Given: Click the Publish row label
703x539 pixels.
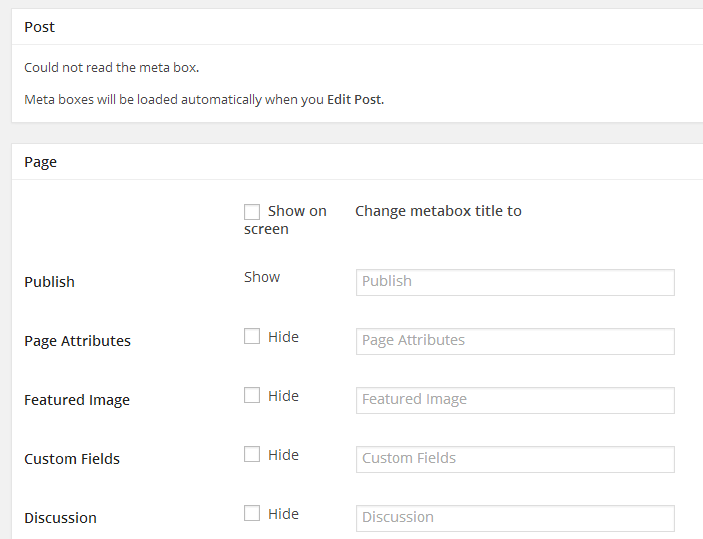Looking at the screenshot, I should click(50, 282).
